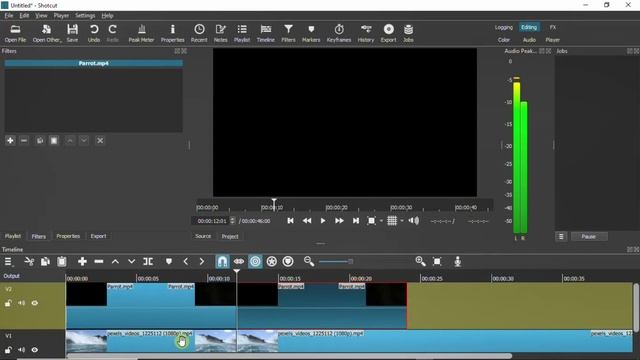Image resolution: width=640 pixels, height=360 pixels.
Task: Toggle player volume control
Action: [414, 221]
